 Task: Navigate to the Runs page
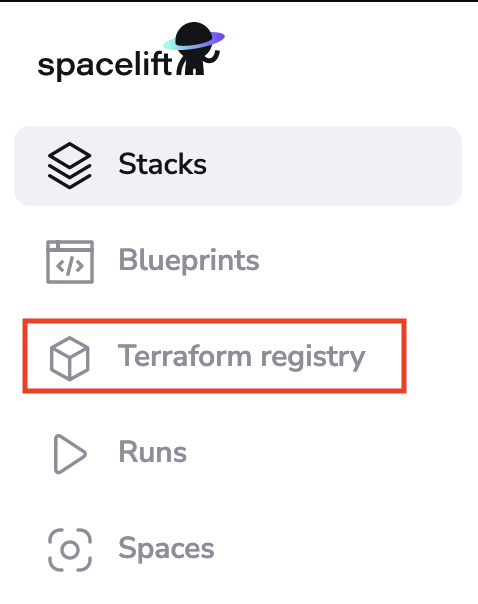(238, 454)
